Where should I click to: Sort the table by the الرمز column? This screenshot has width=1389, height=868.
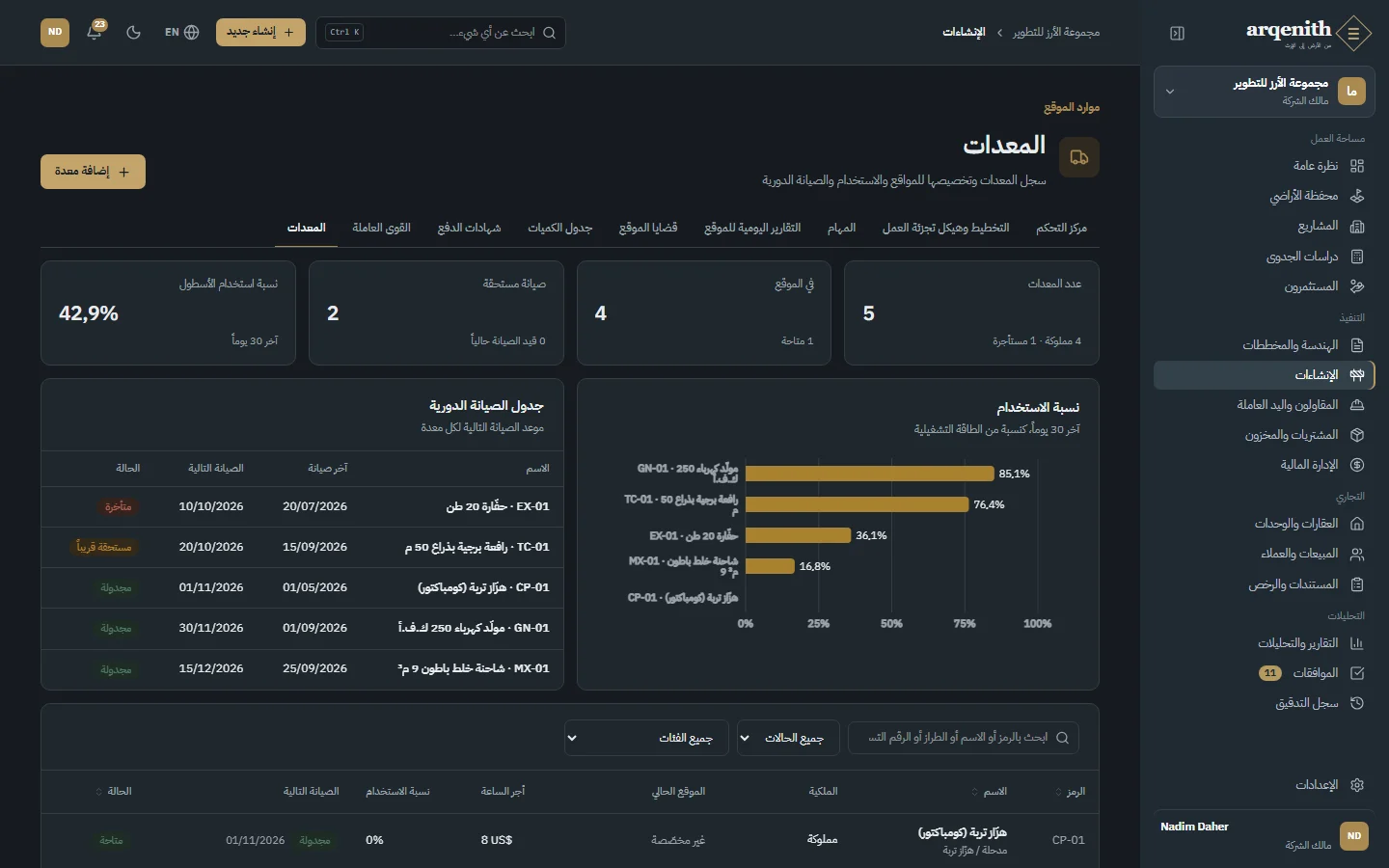coord(1071,792)
